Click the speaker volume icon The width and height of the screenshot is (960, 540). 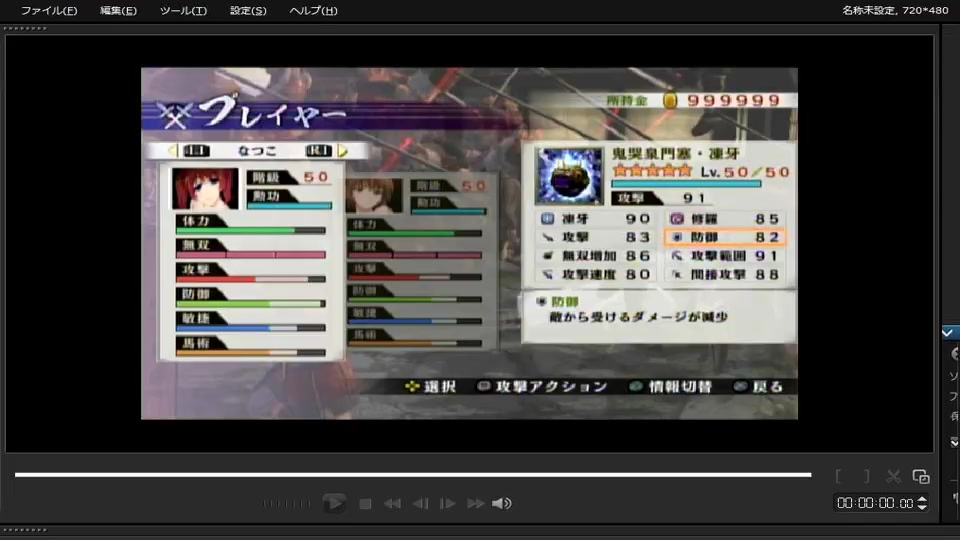pyautogui.click(x=501, y=503)
